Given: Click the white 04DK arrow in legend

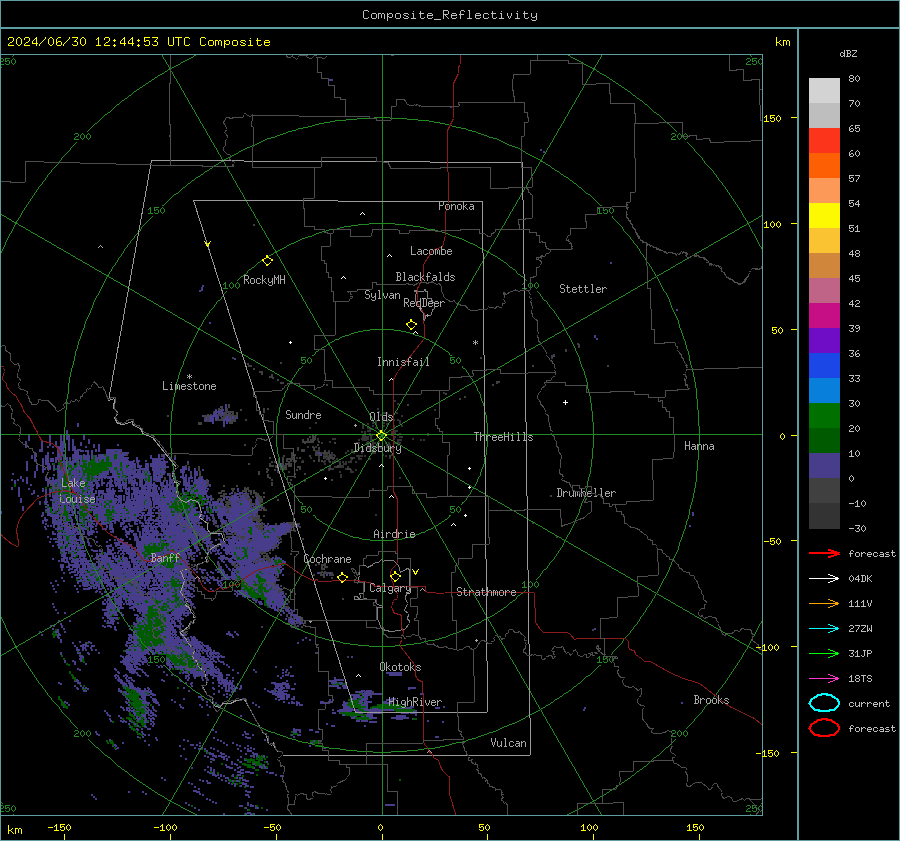Looking at the screenshot, I should [824, 579].
